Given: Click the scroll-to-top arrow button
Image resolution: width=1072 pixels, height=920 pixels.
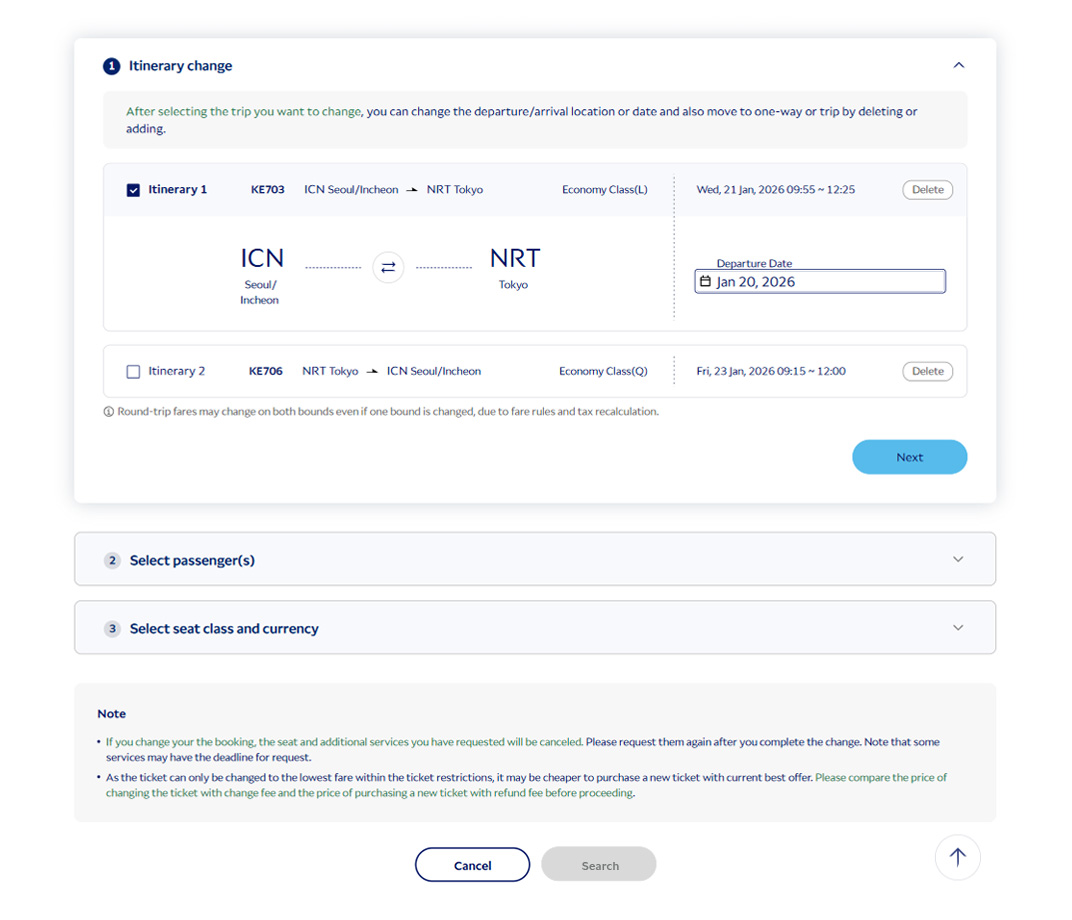Looking at the screenshot, I should point(957,857).
